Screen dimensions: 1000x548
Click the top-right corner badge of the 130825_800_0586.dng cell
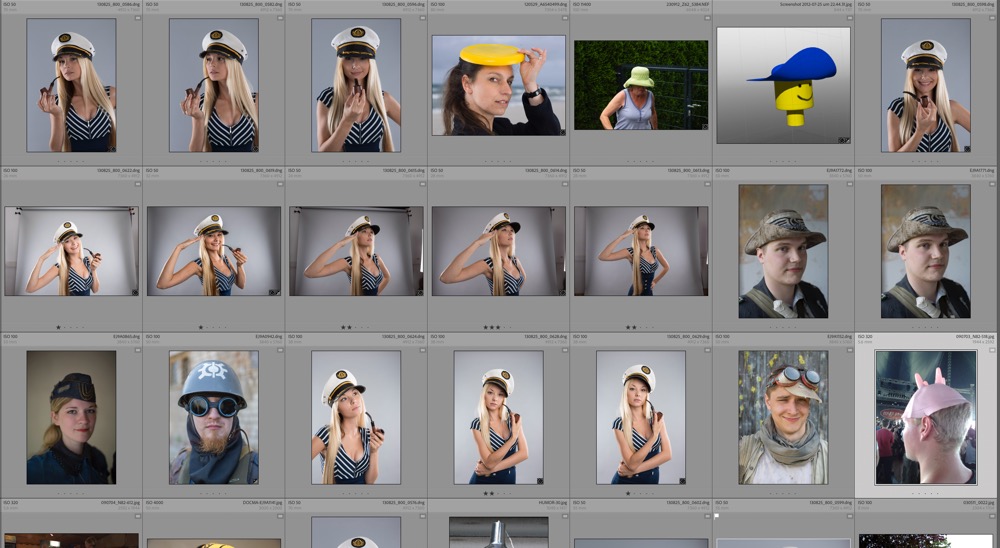[136, 18]
